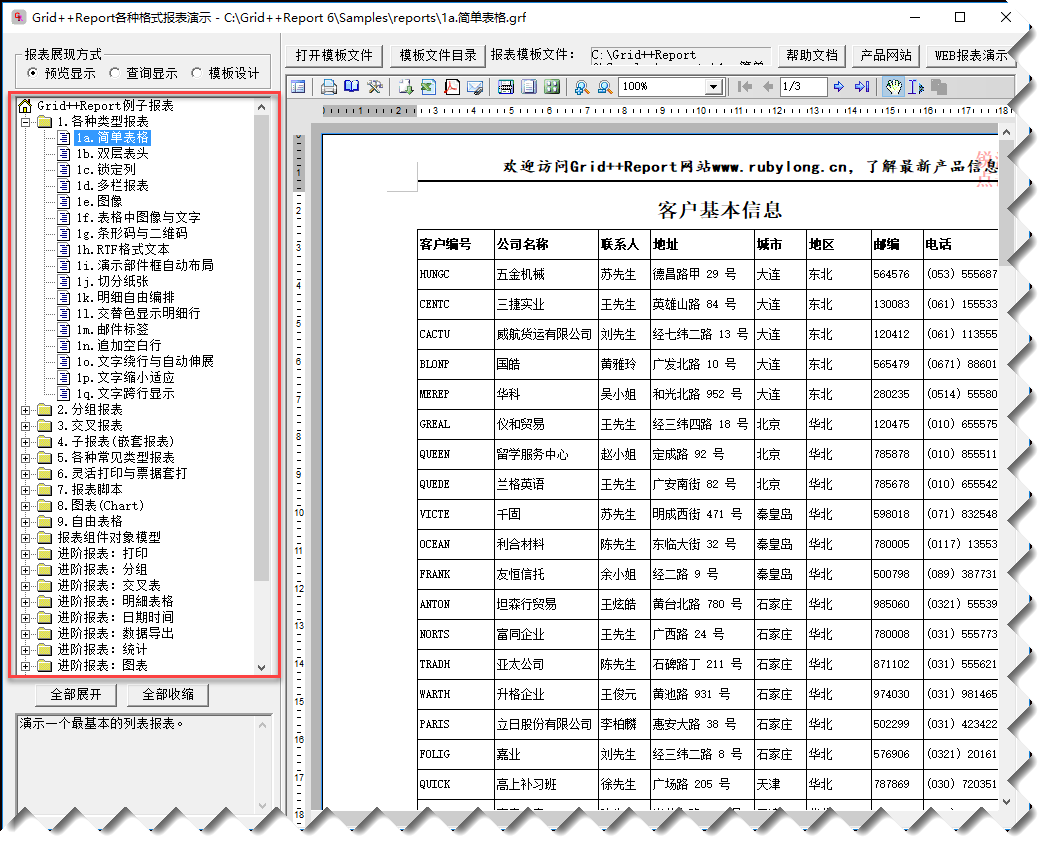
Task: Click the 客户编号 column header
Action: (455, 244)
